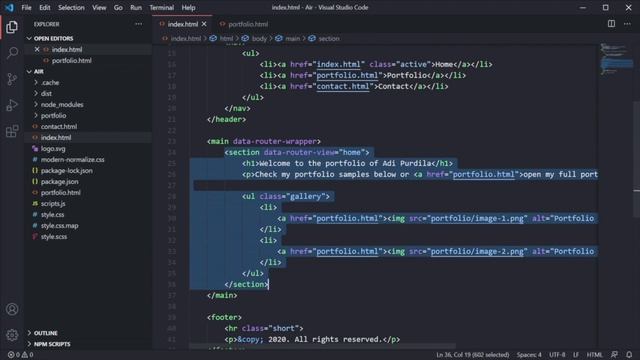Screen dimensions: 640x360
Task: Change indentation via Spaces: 4 status
Action: coord(529,355)
